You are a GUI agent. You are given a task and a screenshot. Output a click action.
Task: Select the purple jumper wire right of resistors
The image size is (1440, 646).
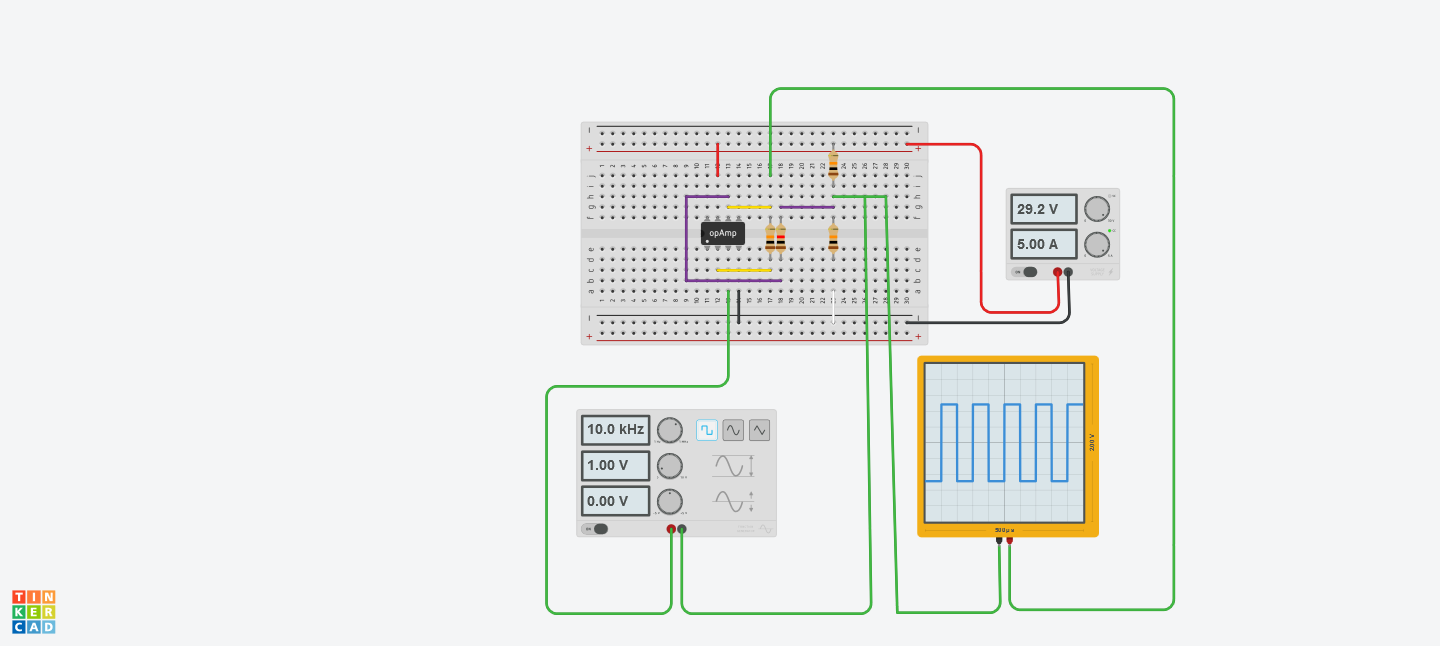pos(807,207)
